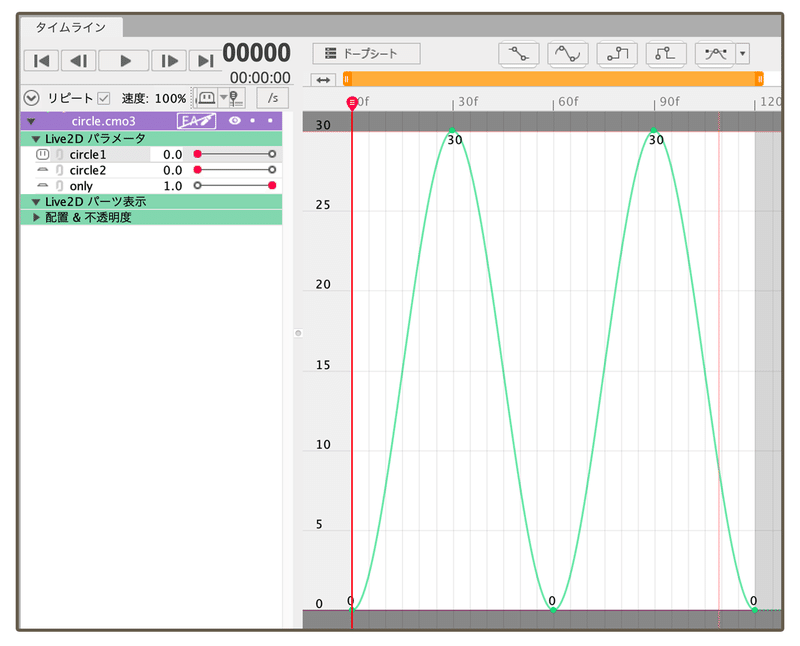Set stepped curve interpolation
The width and height of the screenshot is (800, 646).
pos(617,54)
